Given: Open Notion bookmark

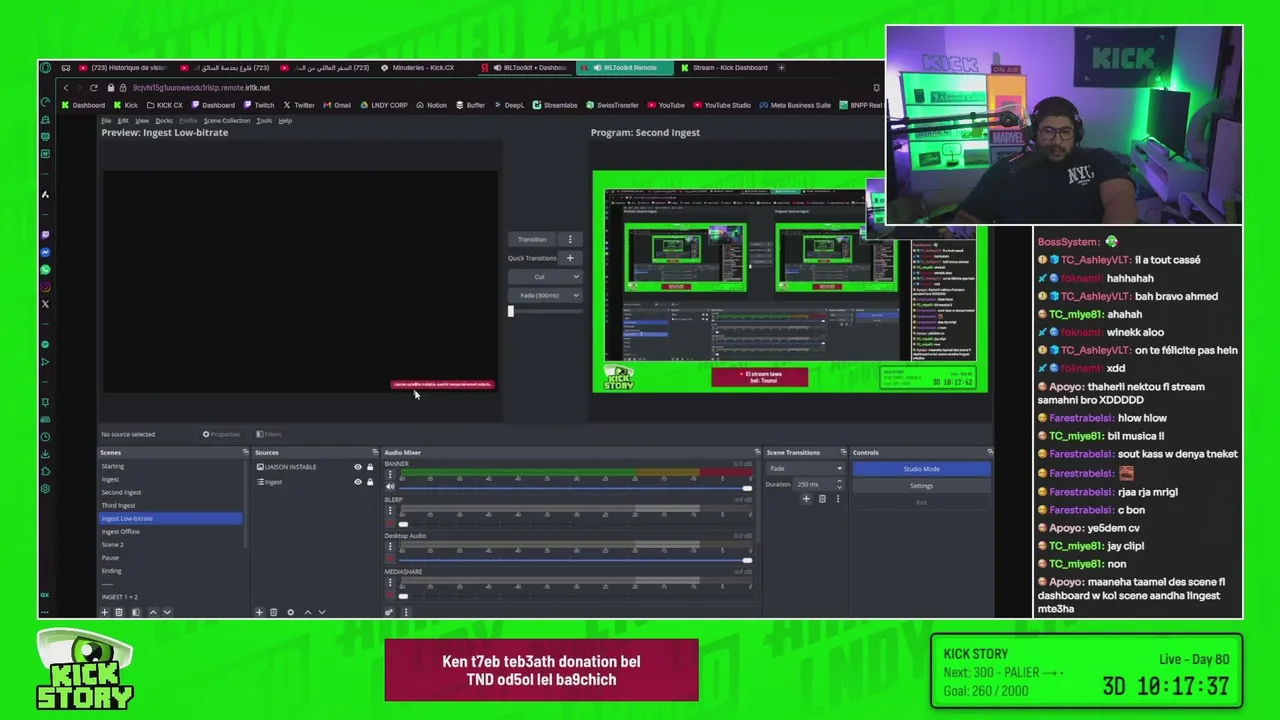Looking at the screenshot, I should [431, 105].
